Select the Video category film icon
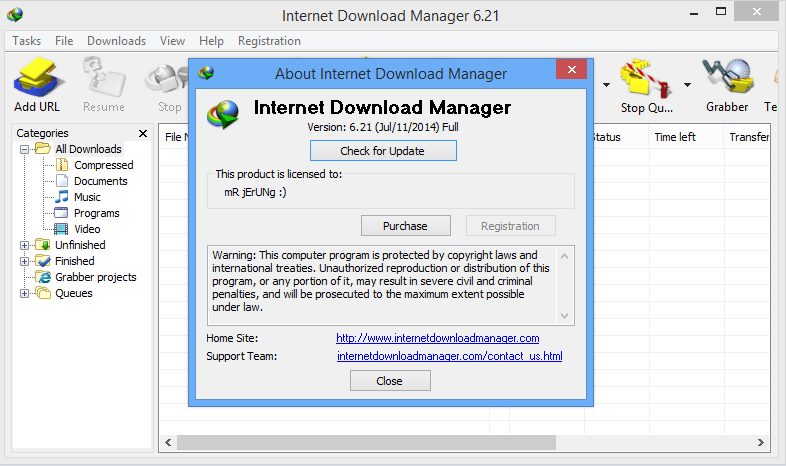 [61, 229]
